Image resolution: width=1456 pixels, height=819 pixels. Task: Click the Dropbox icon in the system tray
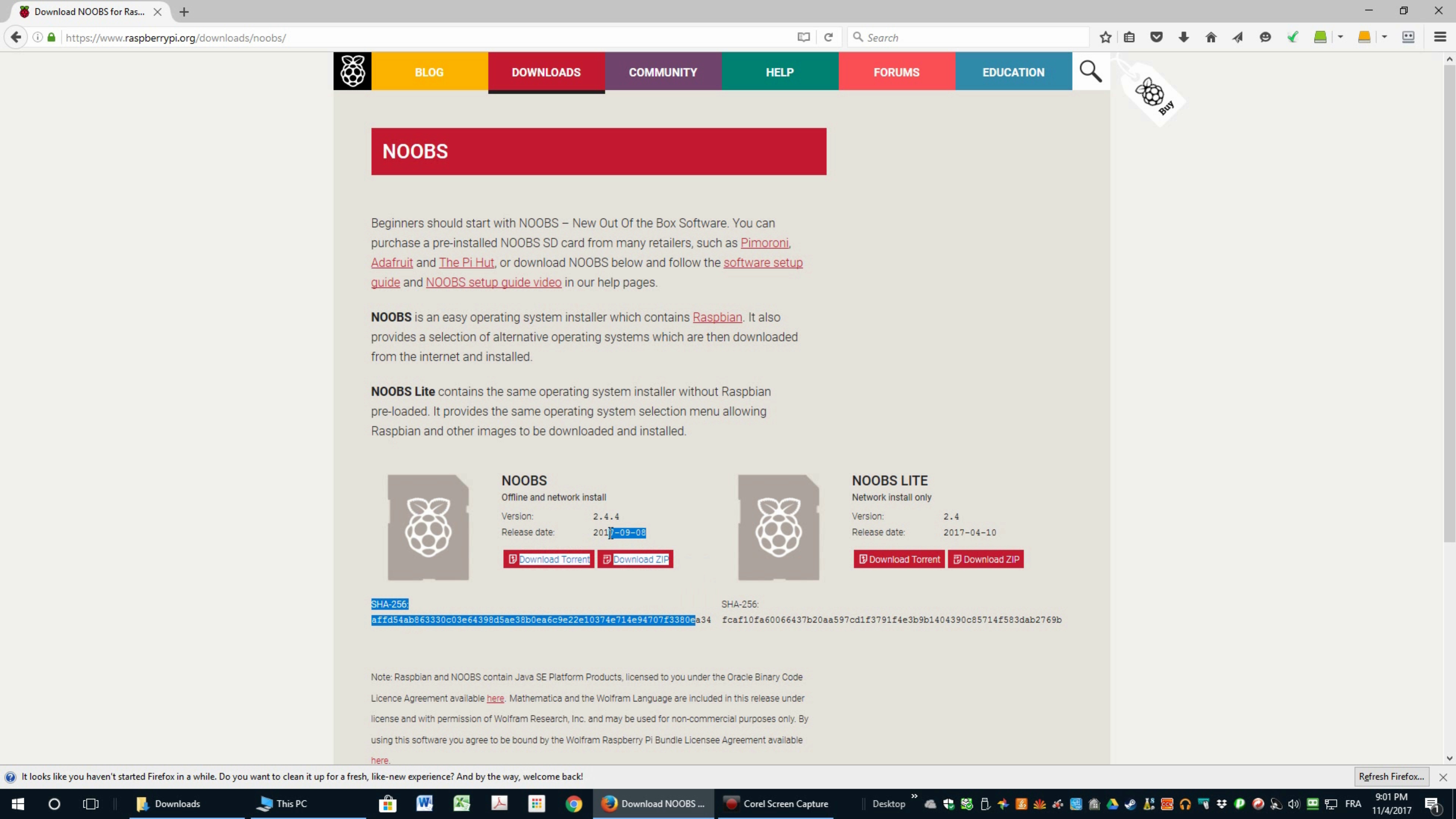[x=1221, y=804]
